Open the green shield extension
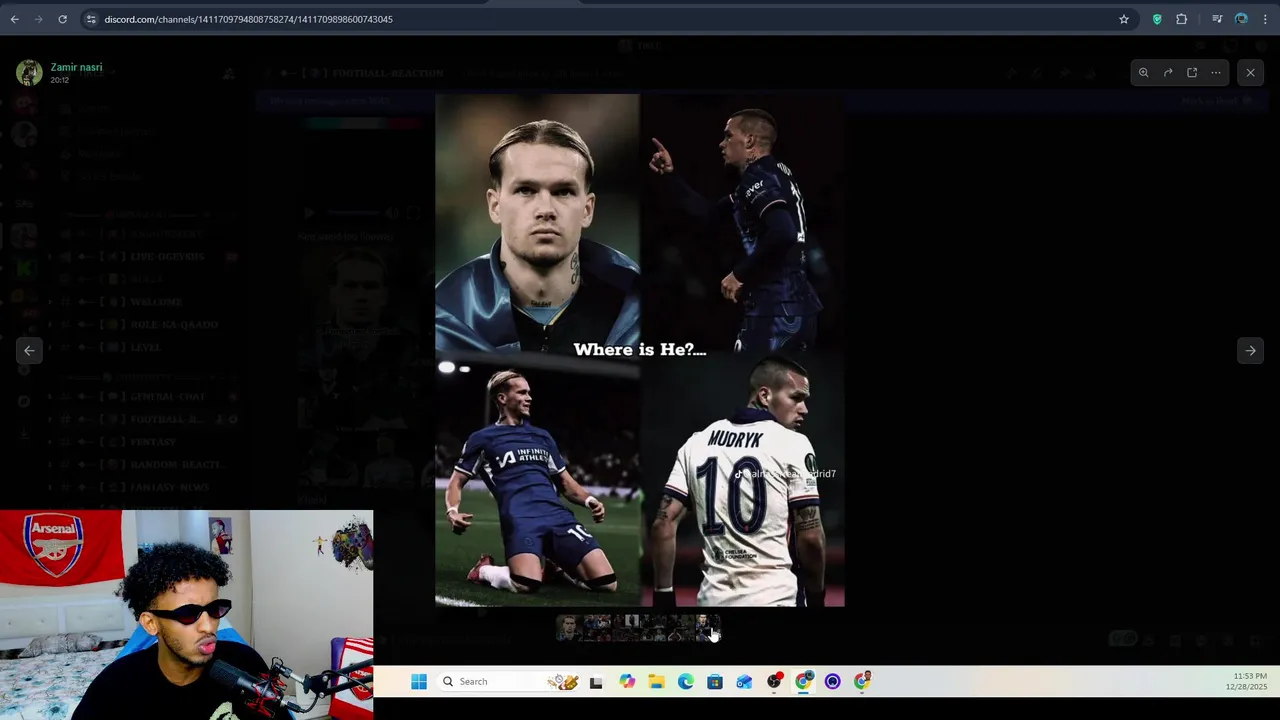This screenshot has width=1280, height=720. pos(1157,19)
